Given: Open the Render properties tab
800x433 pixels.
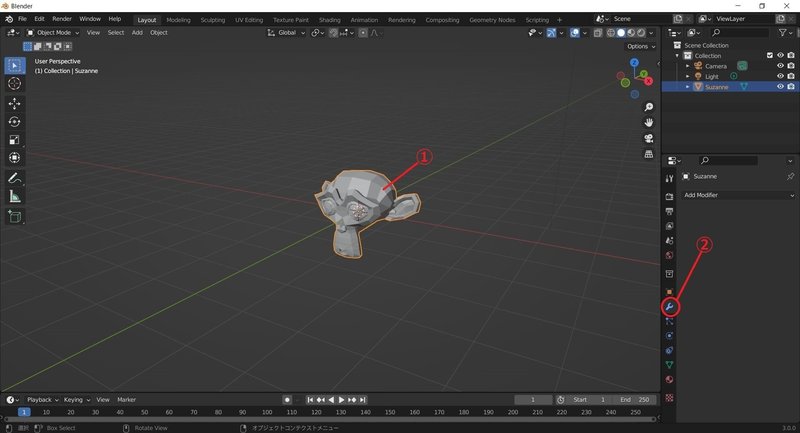Looking at the screenshot, I should 669,196.
